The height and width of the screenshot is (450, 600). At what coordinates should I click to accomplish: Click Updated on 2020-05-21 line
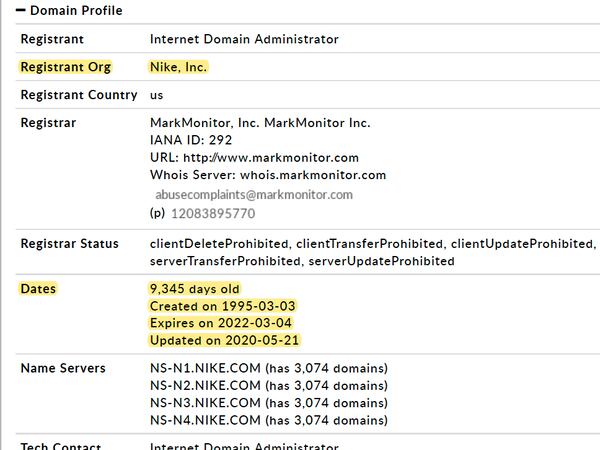point(224,340)
